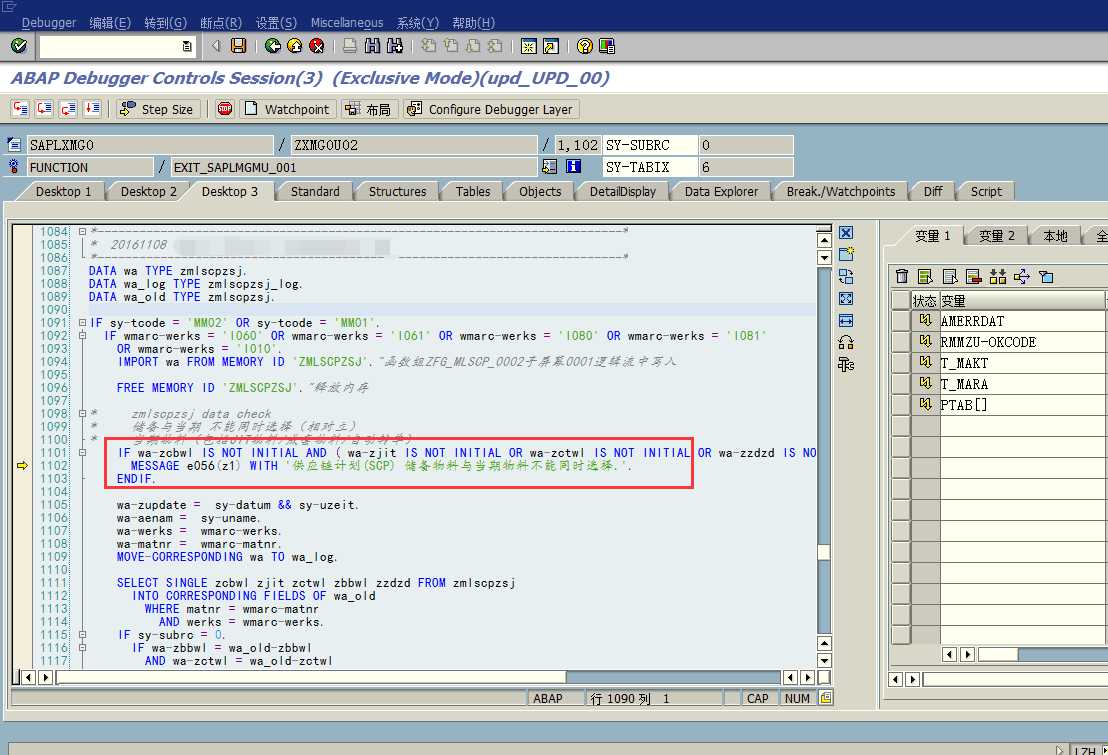Collapse code block at line 1084
This screenshot has height=755, width=1108.
tap(83, 231)
